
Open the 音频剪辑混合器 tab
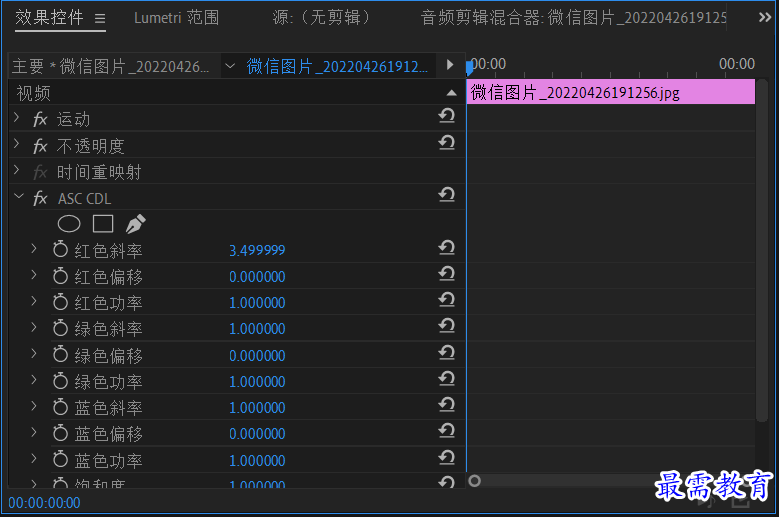[573, 18]
